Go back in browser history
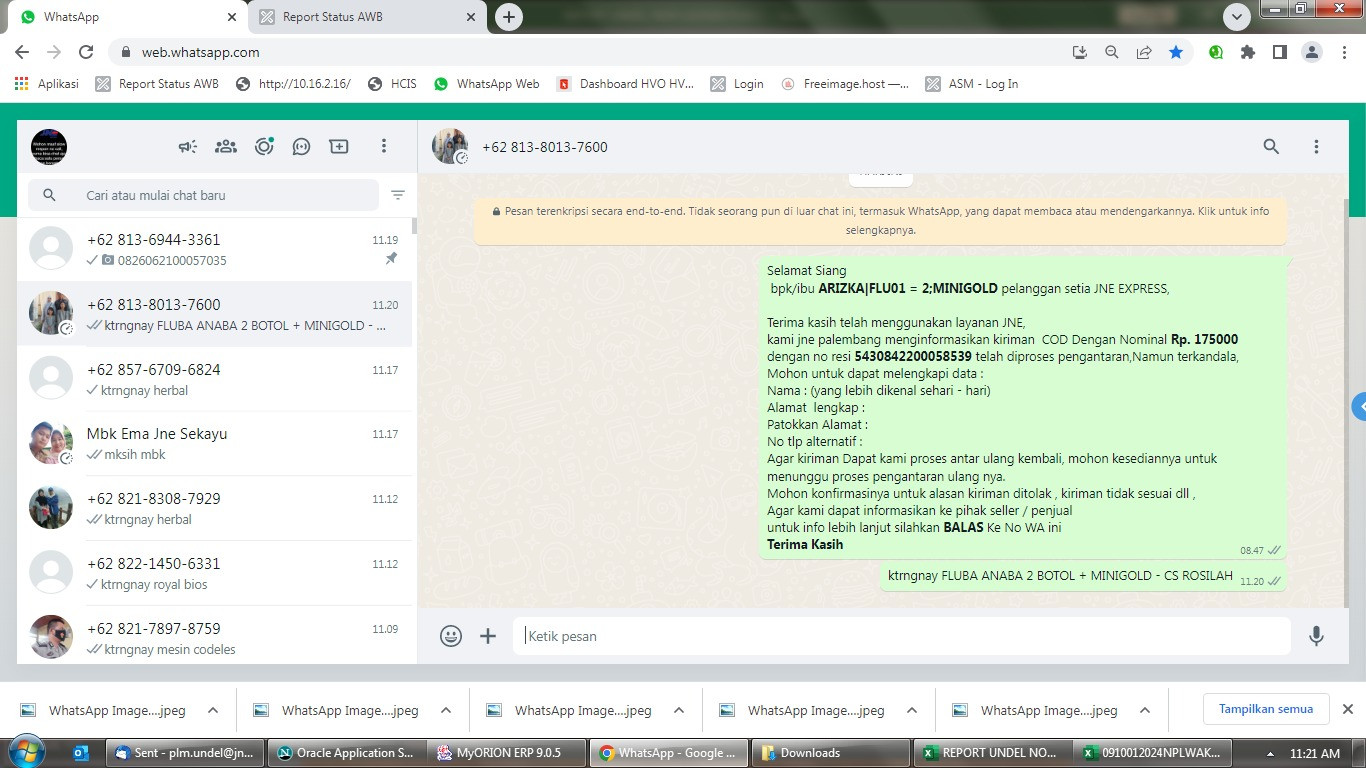The width and height of the screenshot is (1366, 768). 22,52
